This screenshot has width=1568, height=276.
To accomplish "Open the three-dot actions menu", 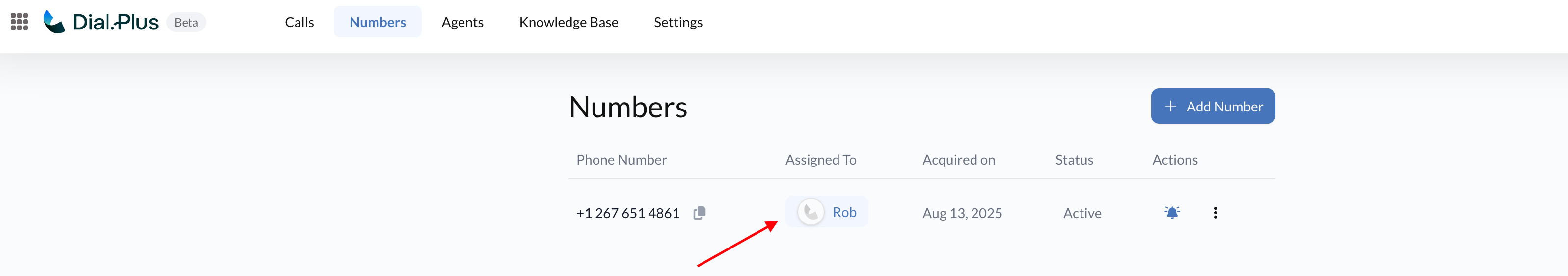I will pyautogui.click(x=1215, y=213).
